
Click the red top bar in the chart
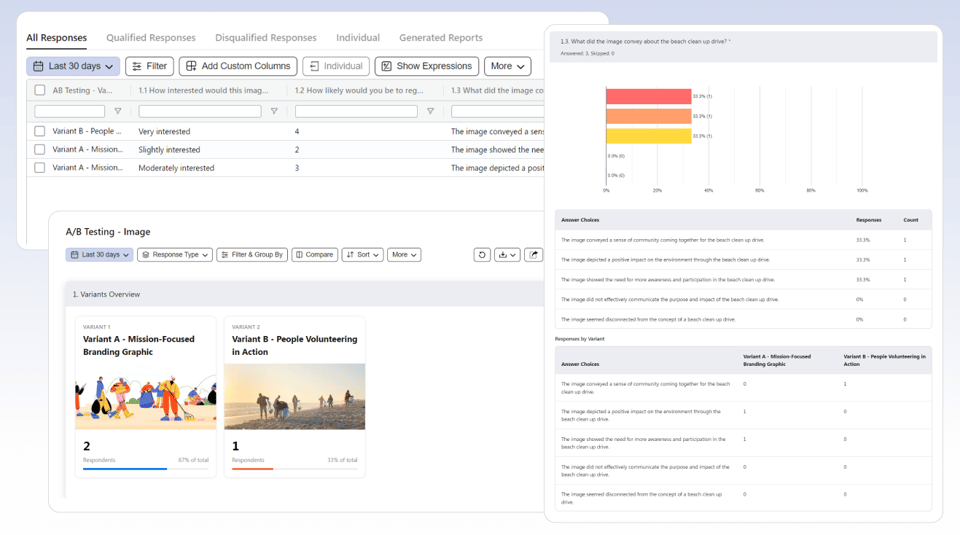pos(648,96)
